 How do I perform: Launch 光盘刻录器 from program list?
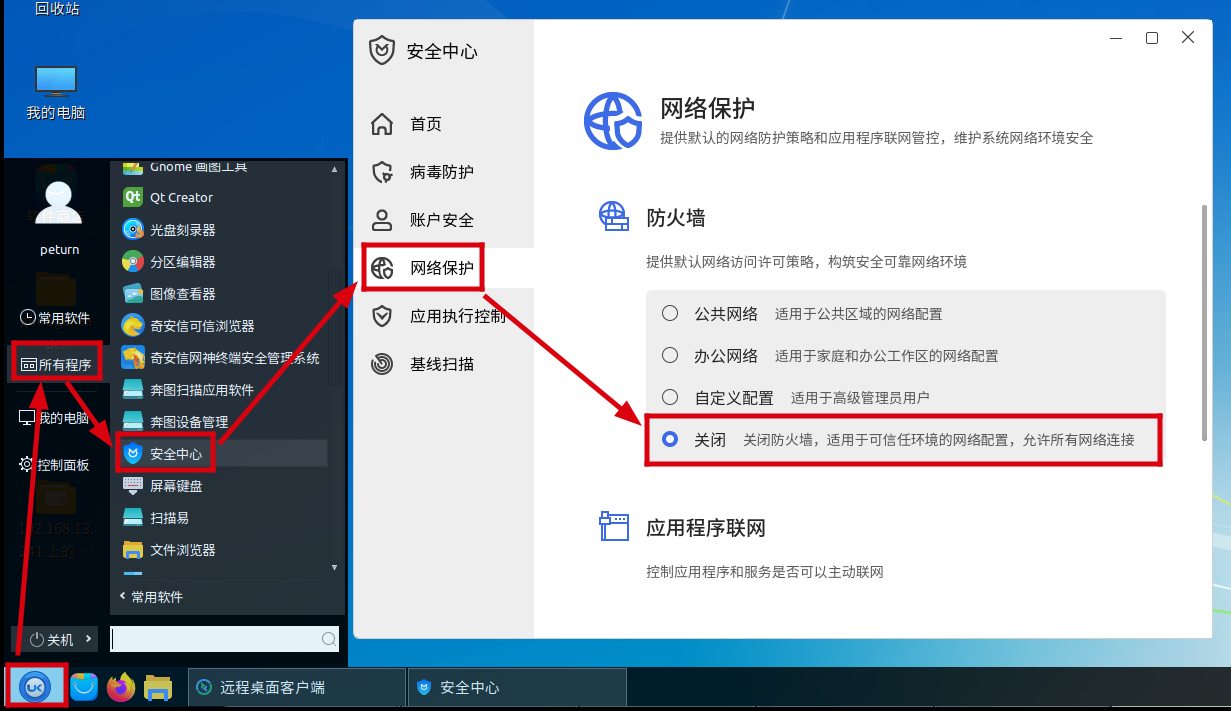click(x=133, y=230)
